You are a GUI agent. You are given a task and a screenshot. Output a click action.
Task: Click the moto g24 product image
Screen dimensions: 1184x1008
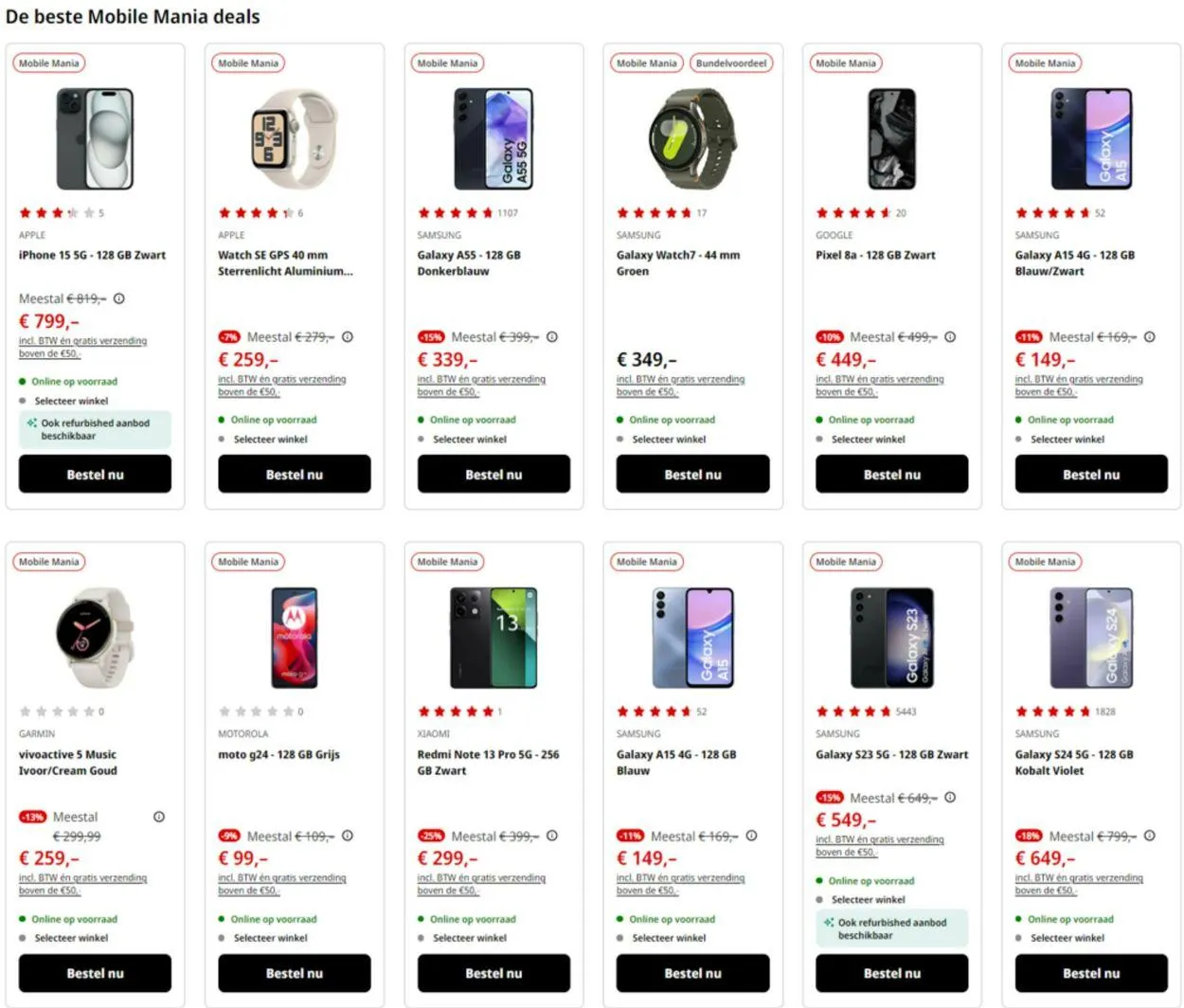(x=294, y=638)
